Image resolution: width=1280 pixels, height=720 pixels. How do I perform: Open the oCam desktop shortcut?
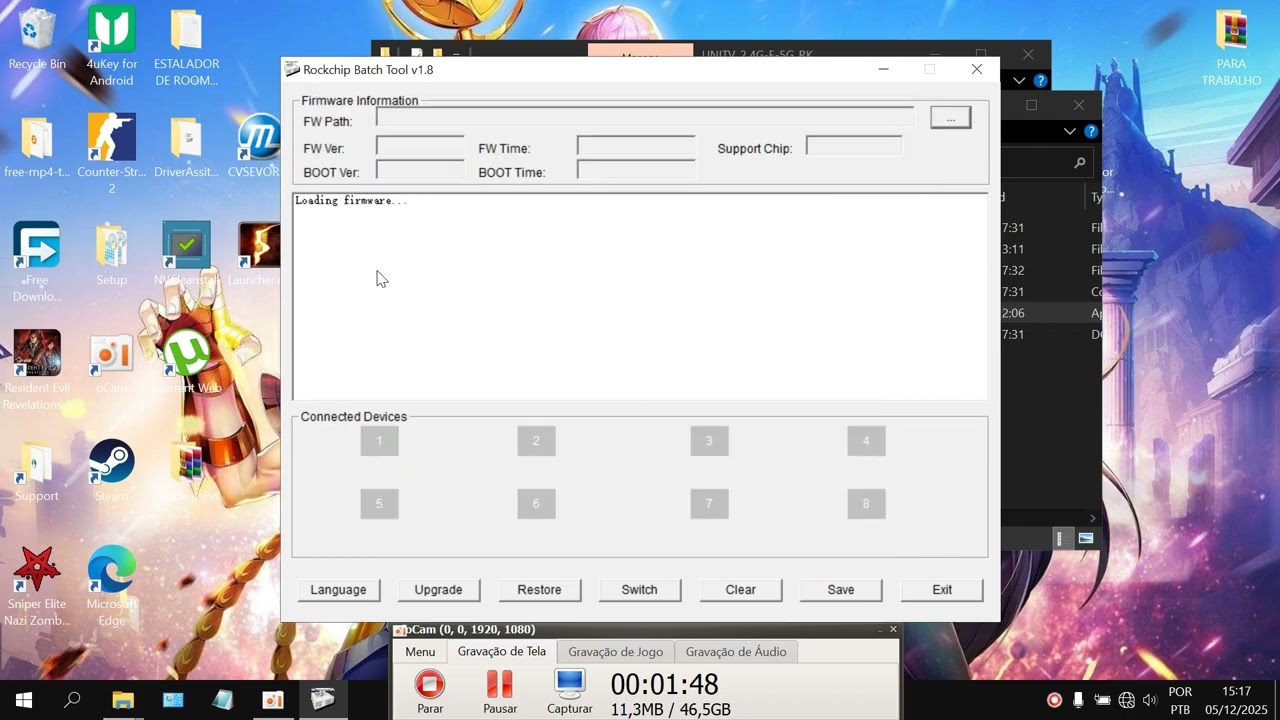tap(111, 363)
